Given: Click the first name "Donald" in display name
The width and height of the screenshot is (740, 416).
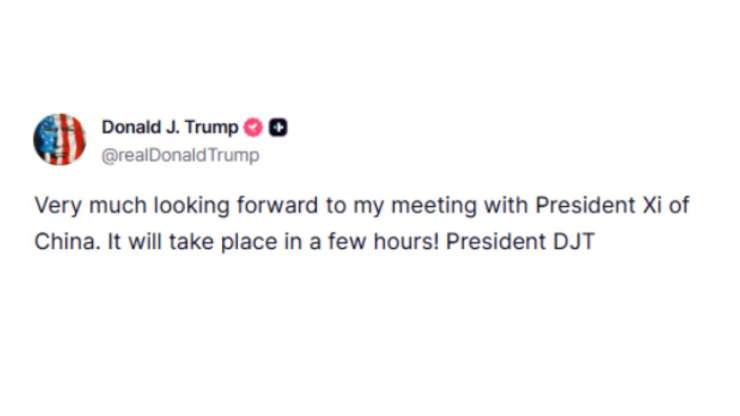Looking at the screenshot, I should pyautogui.click(x=129, y=127).
